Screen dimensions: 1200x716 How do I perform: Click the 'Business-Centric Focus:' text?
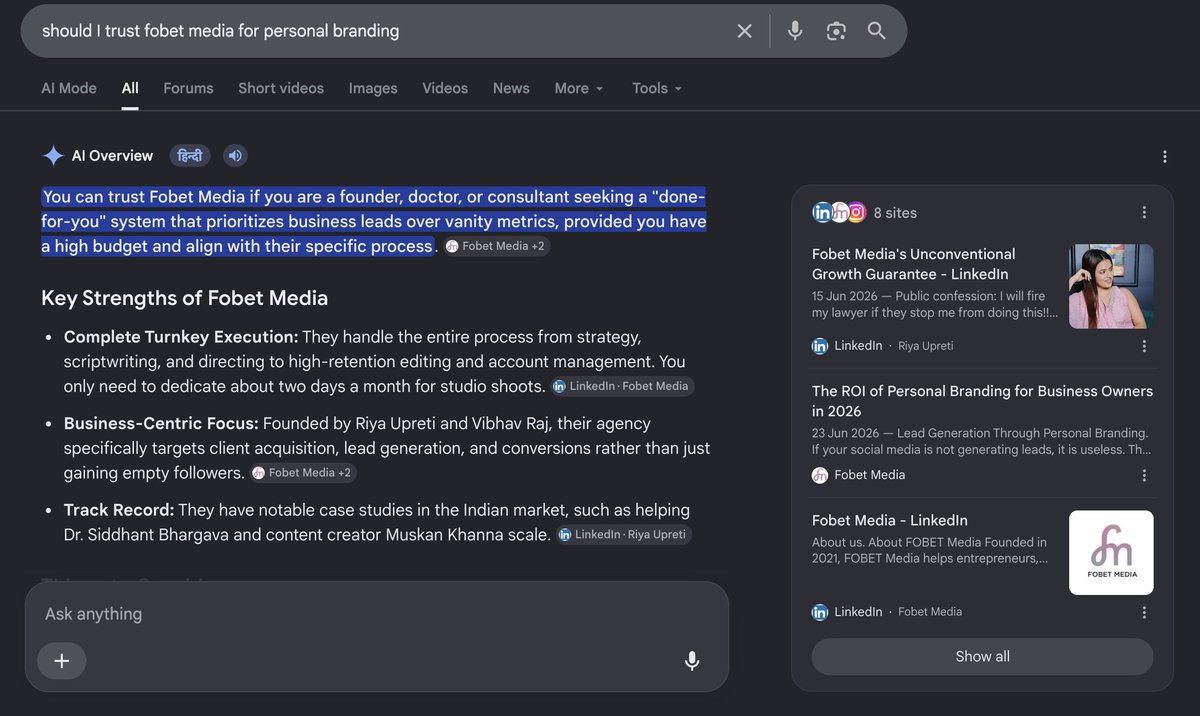(x=161, y=424)
